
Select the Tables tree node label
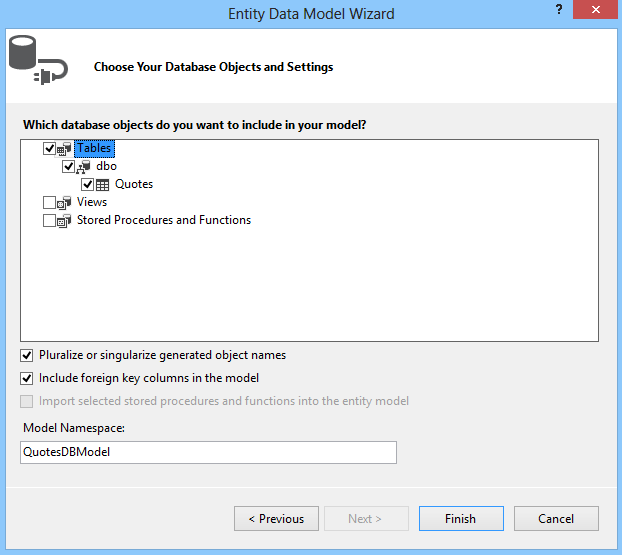94,148
